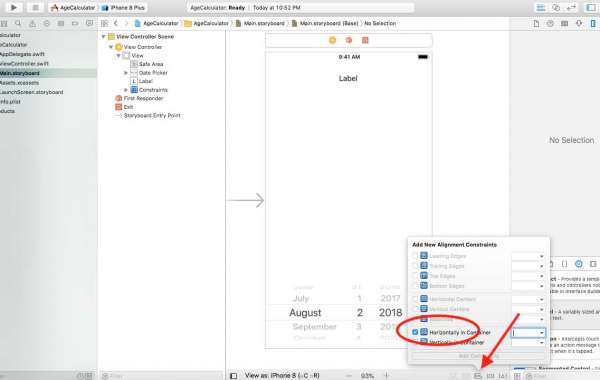
Task: Click No Selection in the jump bar
Action: coord(380,23)
